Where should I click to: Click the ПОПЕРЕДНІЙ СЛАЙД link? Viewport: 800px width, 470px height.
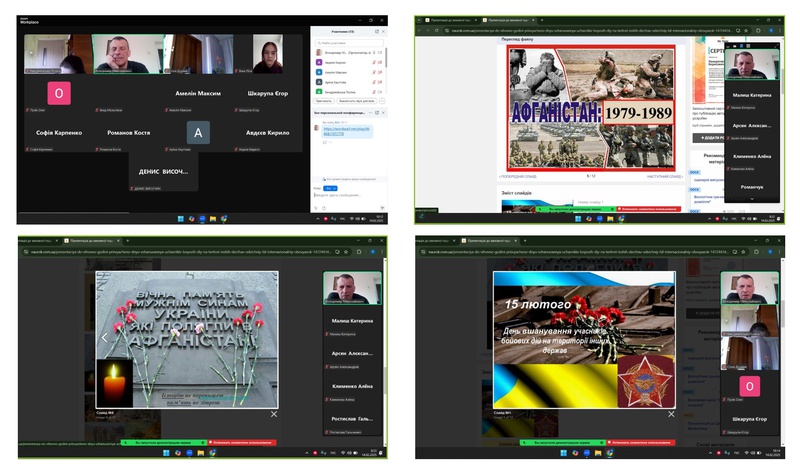pyautogui.click(x=517, y=176)
